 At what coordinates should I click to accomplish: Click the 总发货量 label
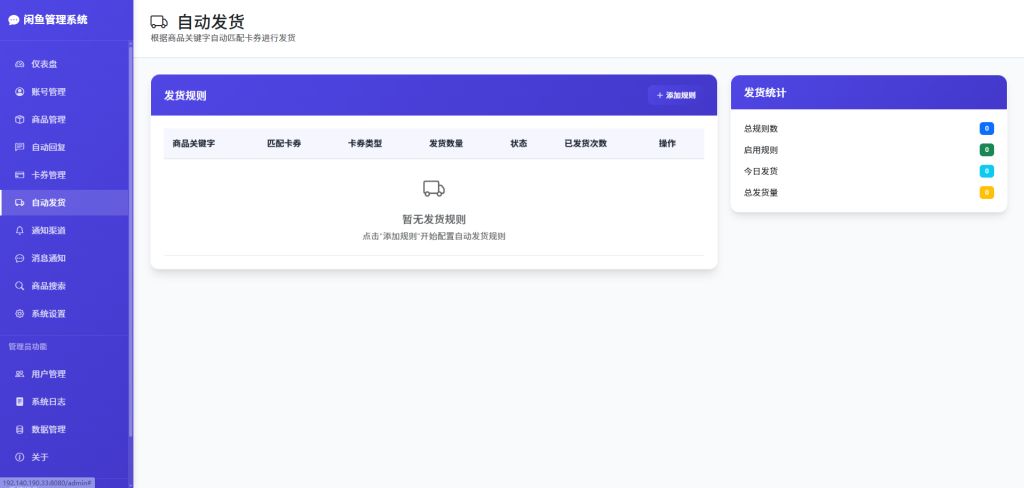[761, 193]
